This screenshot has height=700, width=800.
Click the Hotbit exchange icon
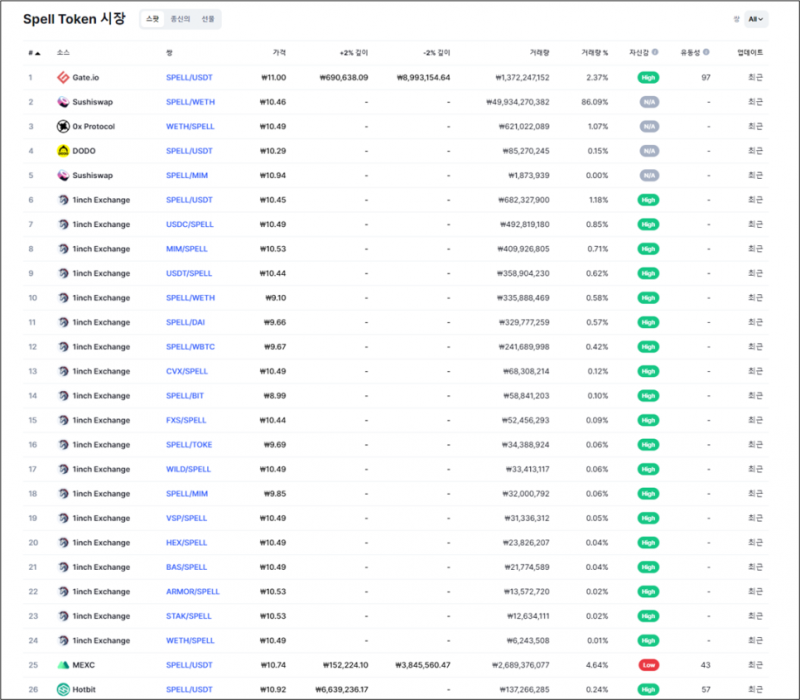[x=61, y=689]
